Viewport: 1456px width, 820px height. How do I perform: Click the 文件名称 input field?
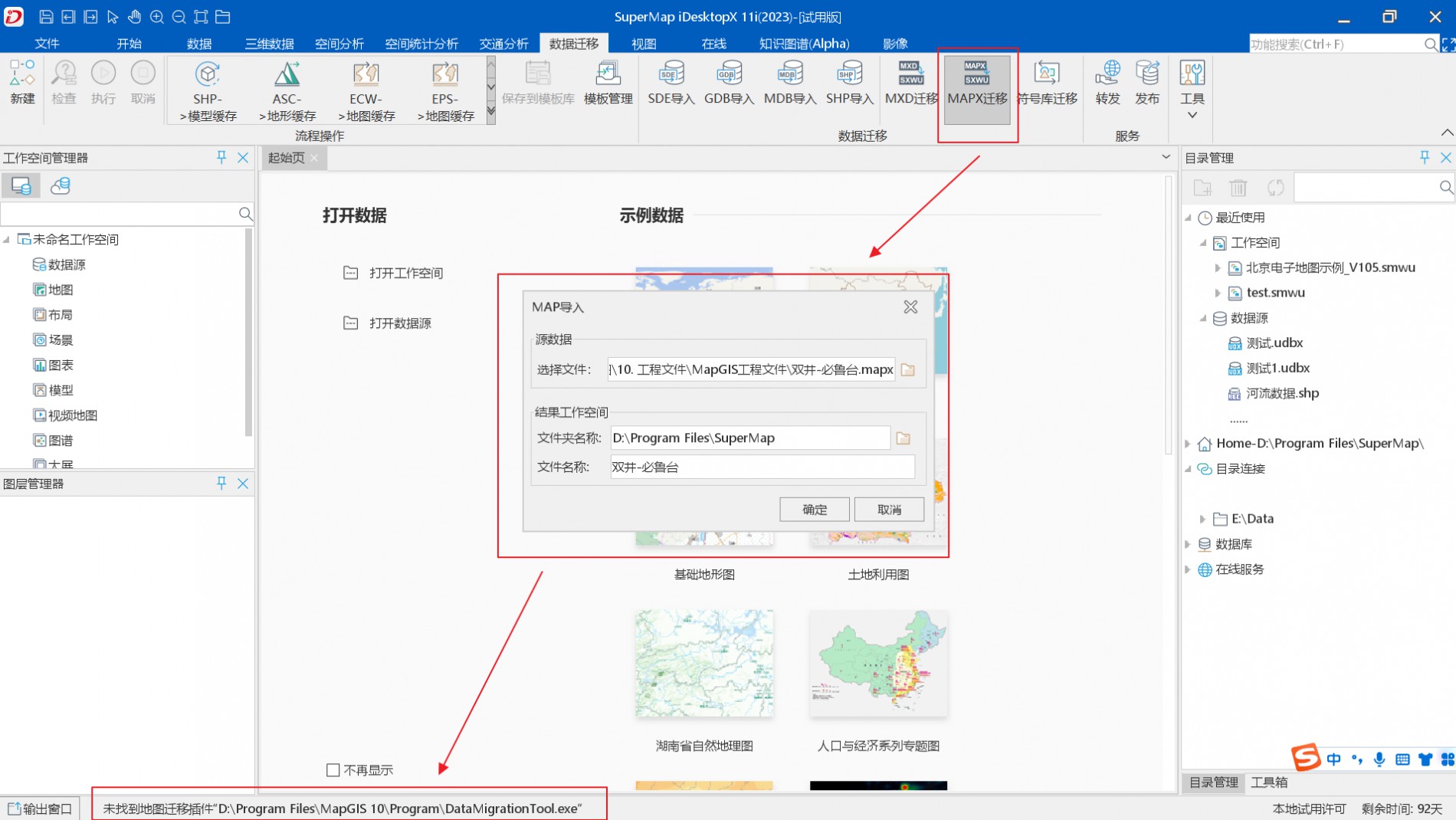point(762,467)
